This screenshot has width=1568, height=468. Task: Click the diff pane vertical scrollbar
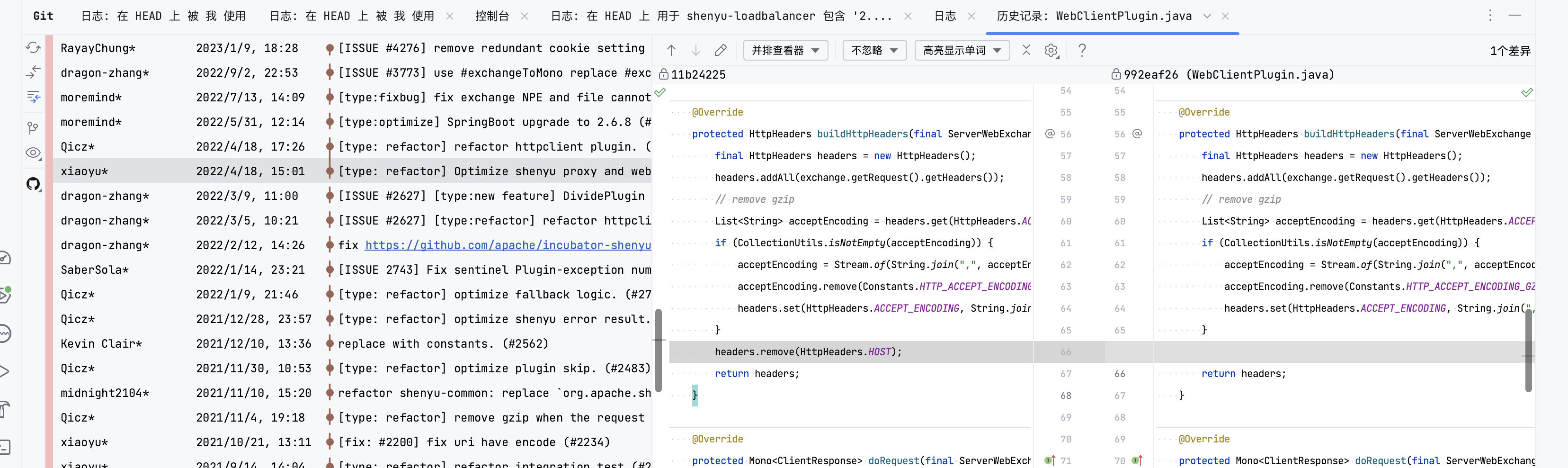1529,351
